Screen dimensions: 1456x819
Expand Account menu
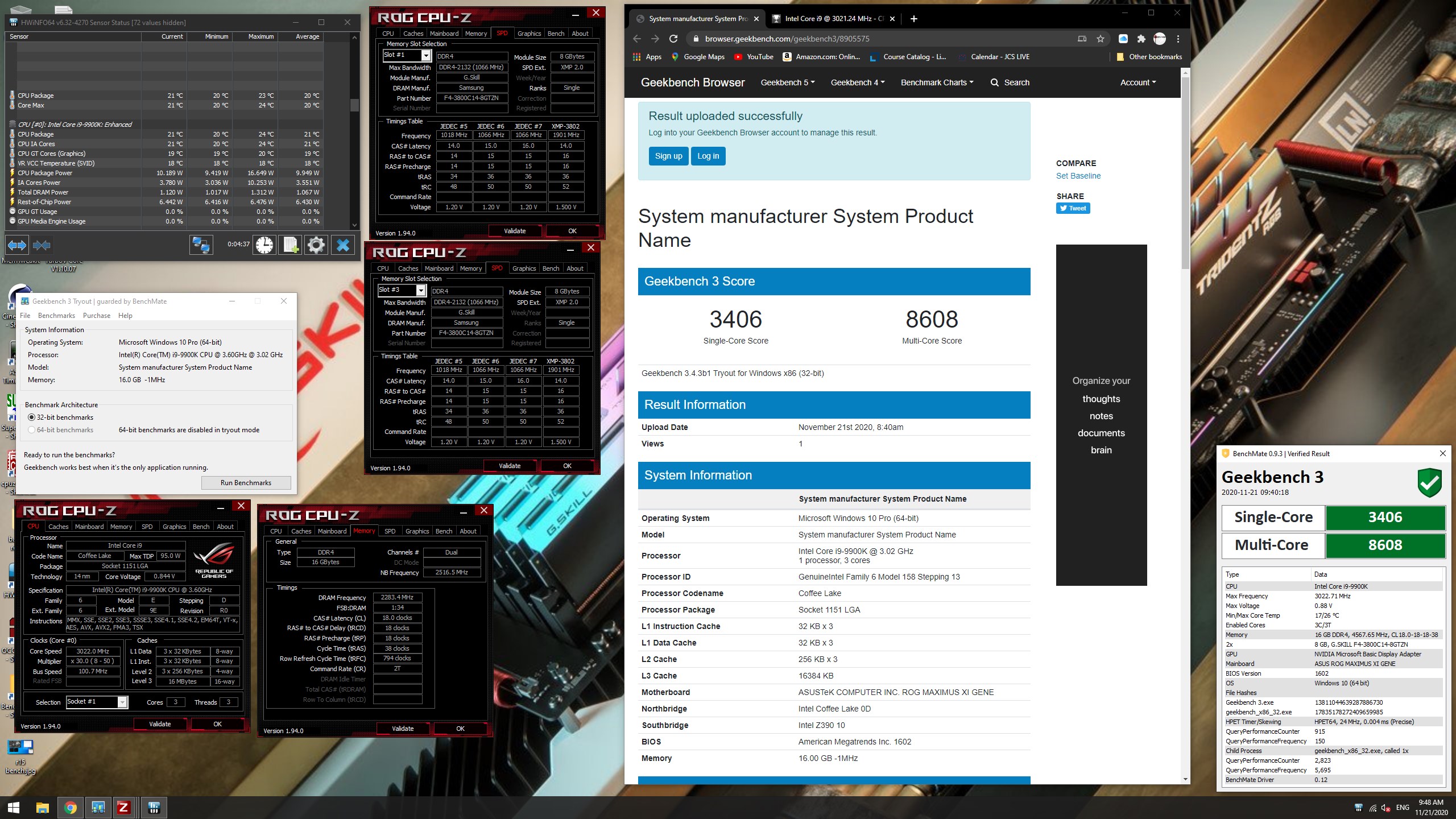(x=1138, y=82)
